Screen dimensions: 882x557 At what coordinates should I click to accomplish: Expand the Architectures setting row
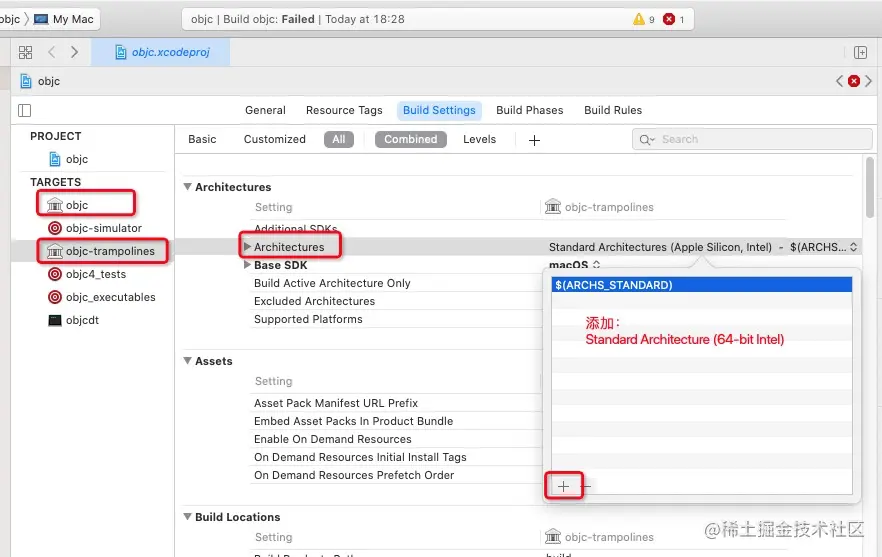[x=247, y=246]
